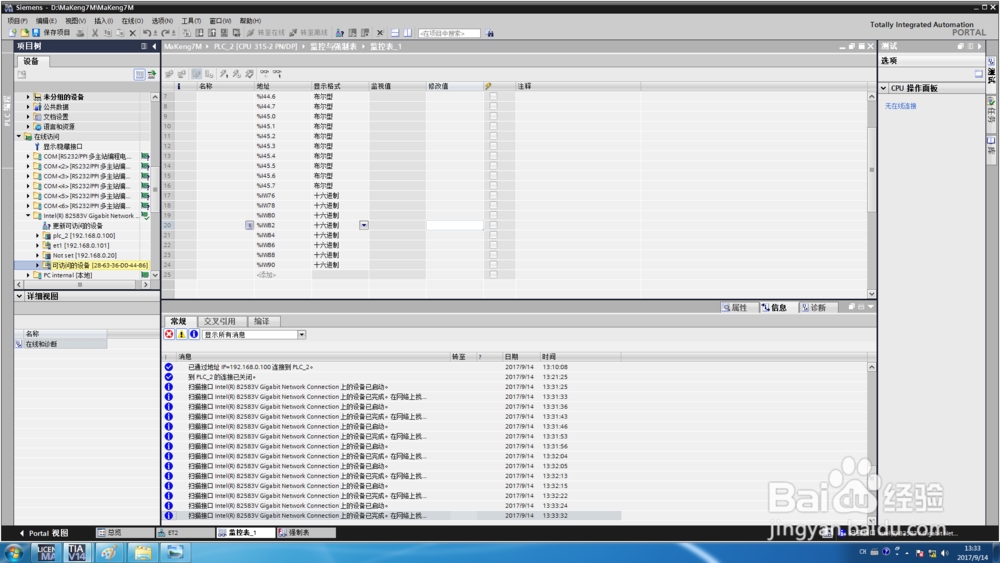Screen dimensions: 1000x563
Task: Open the 工具(T) menu
Action: [191, 20]
